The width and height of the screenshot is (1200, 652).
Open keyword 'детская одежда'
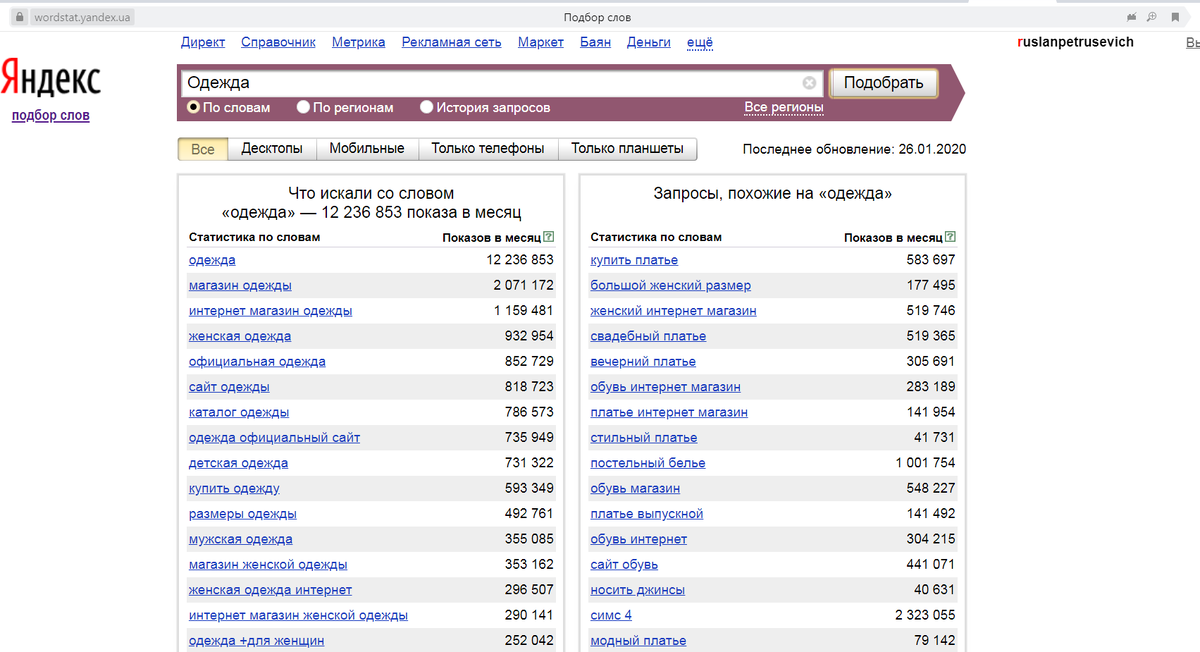tap(238, 463)
